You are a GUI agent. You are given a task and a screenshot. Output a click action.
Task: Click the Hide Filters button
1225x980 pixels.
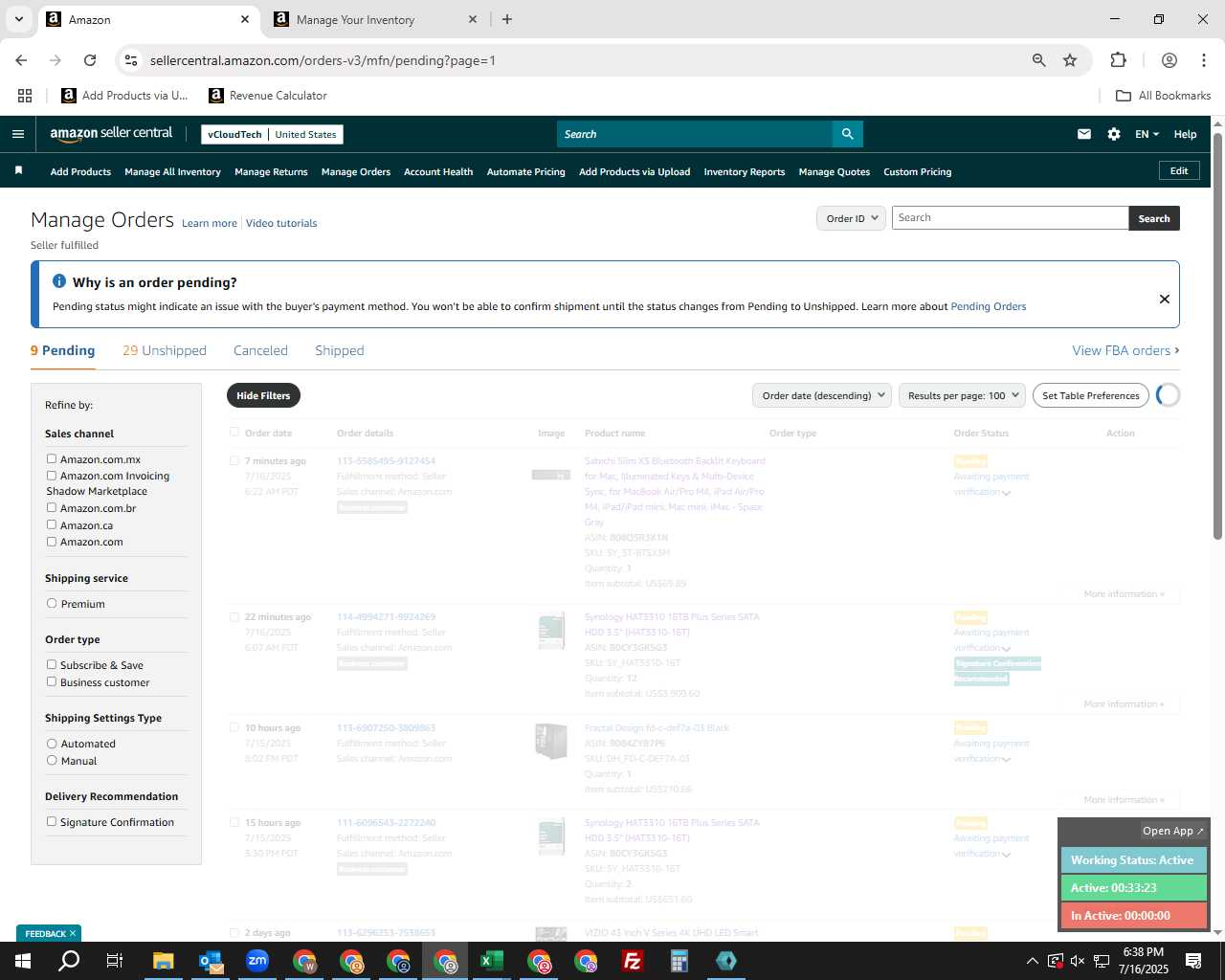point(263,395)
